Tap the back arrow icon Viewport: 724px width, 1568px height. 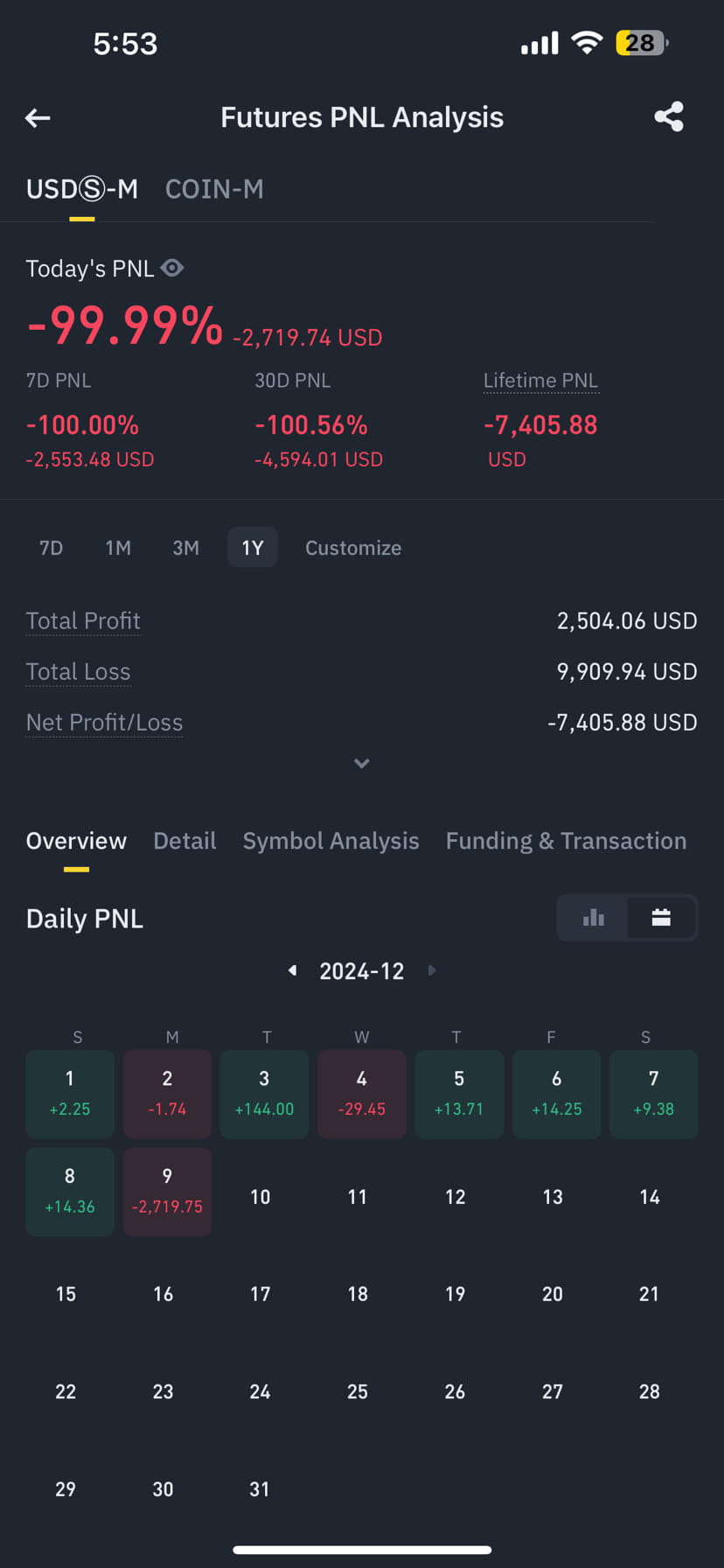pyautogui.click(x=38, y=117)
